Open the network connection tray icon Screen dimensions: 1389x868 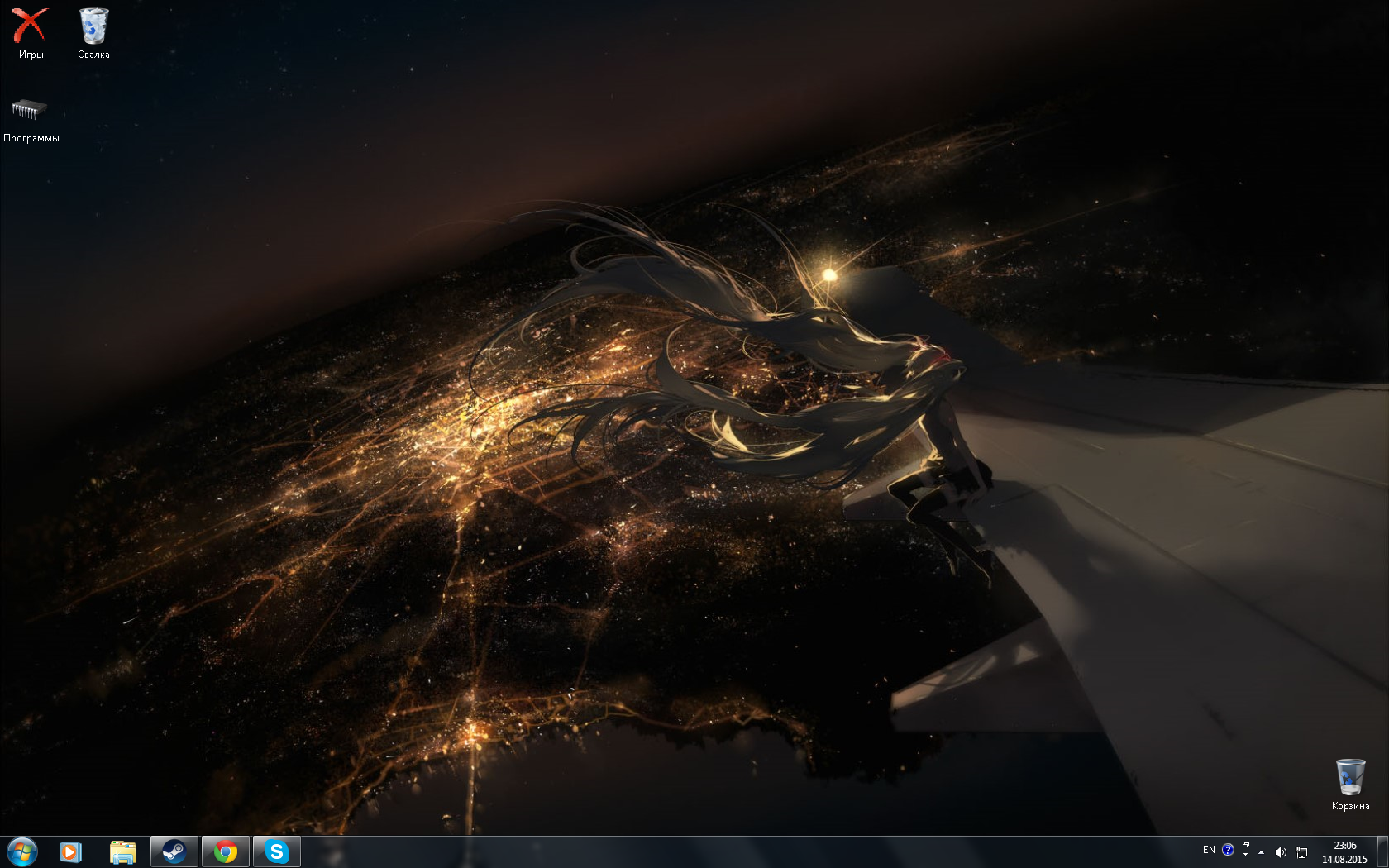click(x=1301, y=851)
